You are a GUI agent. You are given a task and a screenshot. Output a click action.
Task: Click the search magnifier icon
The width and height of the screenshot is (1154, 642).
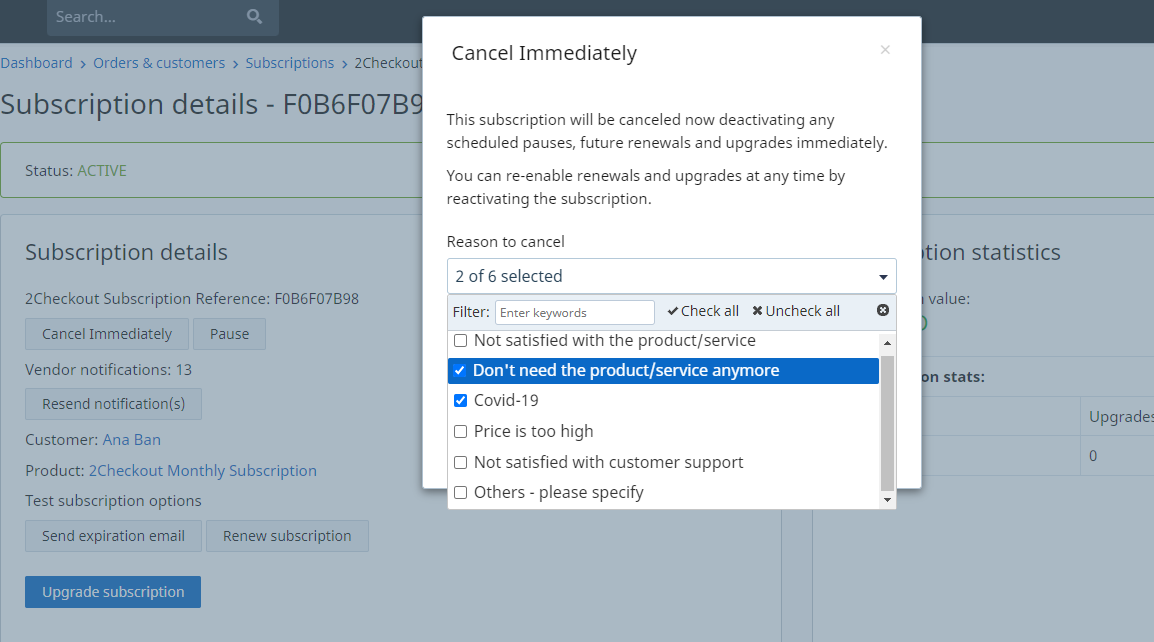pyautogui.click(x=255, y=16)
